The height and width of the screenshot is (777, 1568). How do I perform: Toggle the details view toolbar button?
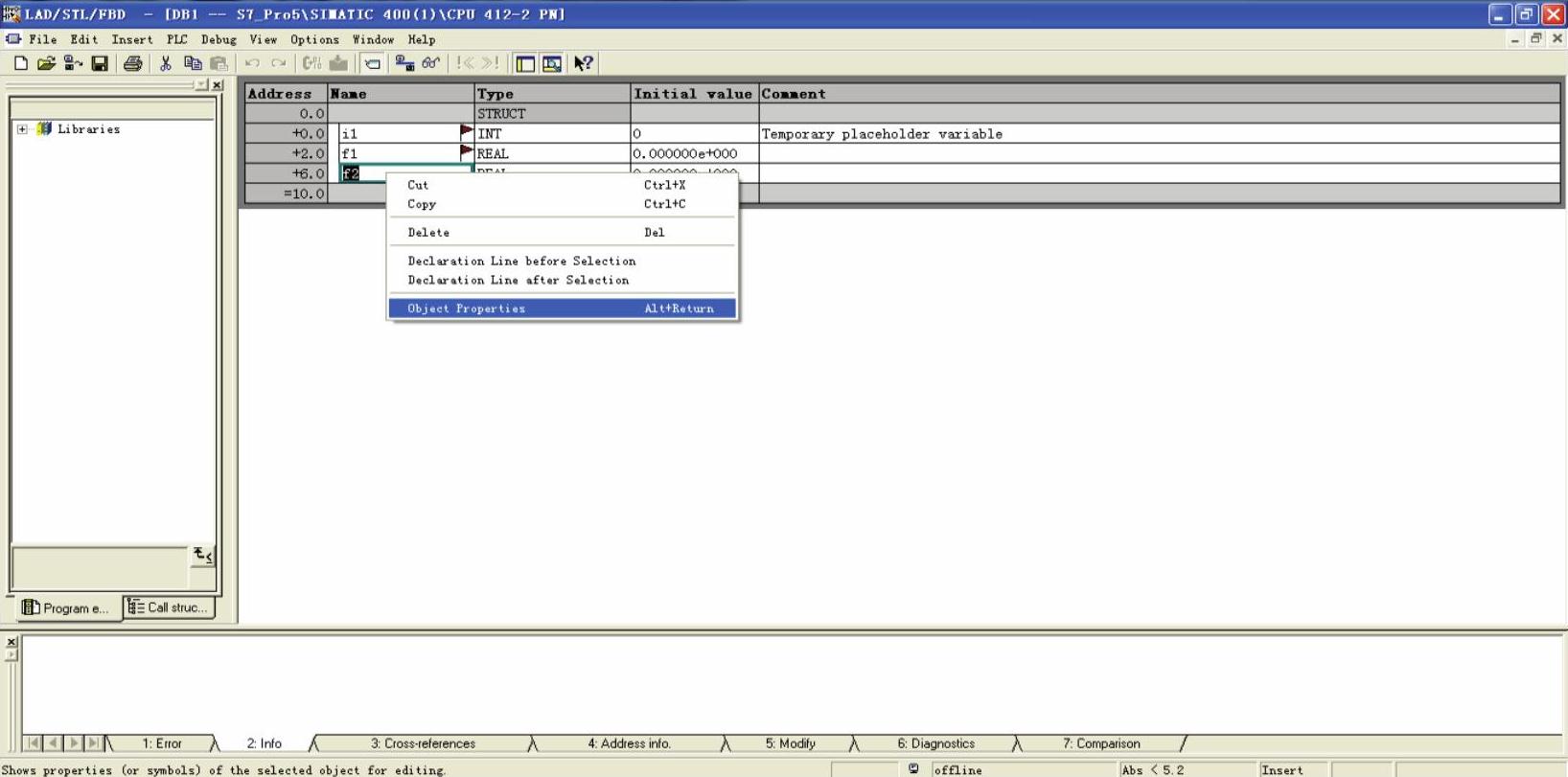(552, 63)
